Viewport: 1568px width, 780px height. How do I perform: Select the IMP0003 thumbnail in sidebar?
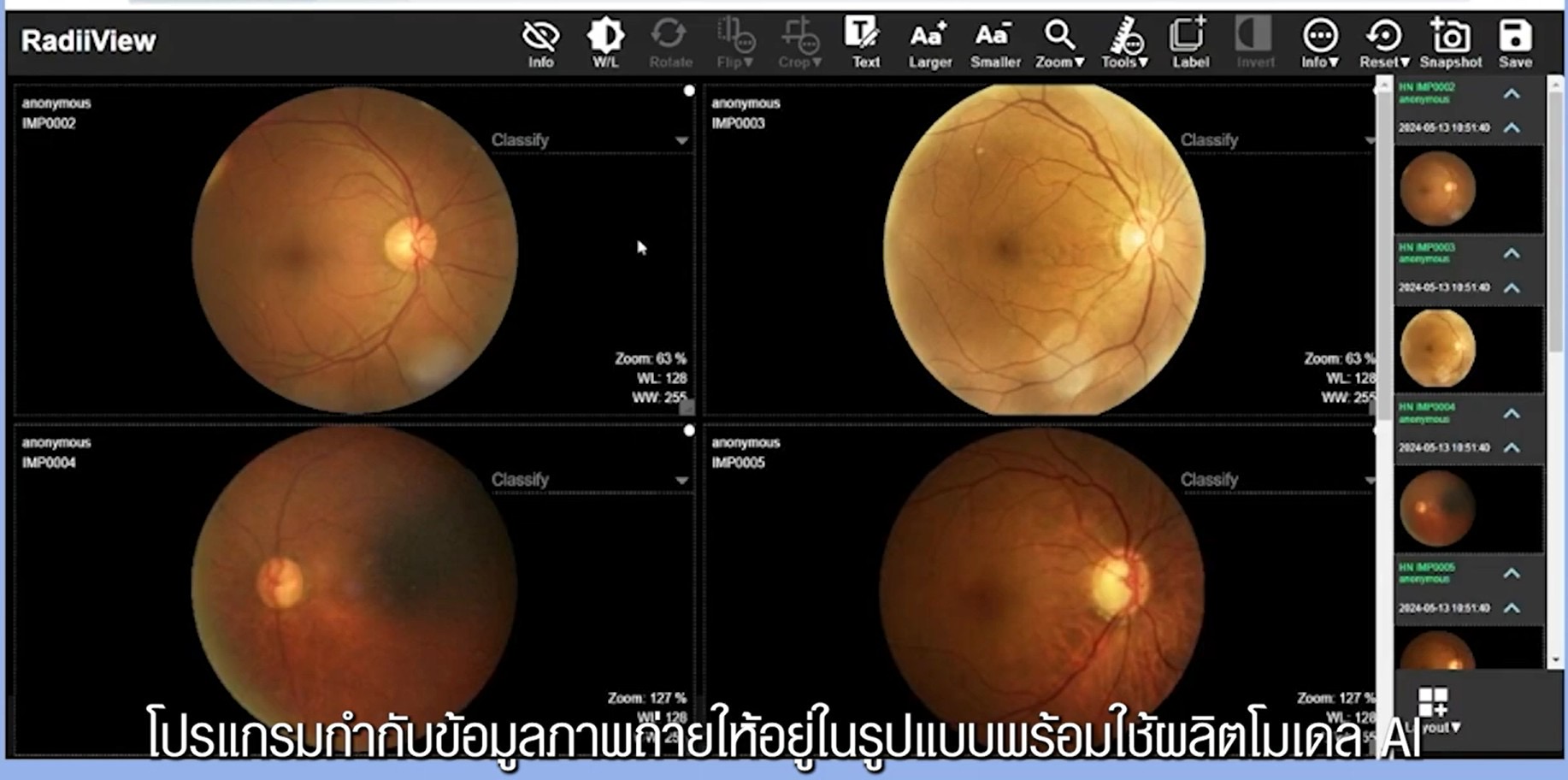point(1437,349)
